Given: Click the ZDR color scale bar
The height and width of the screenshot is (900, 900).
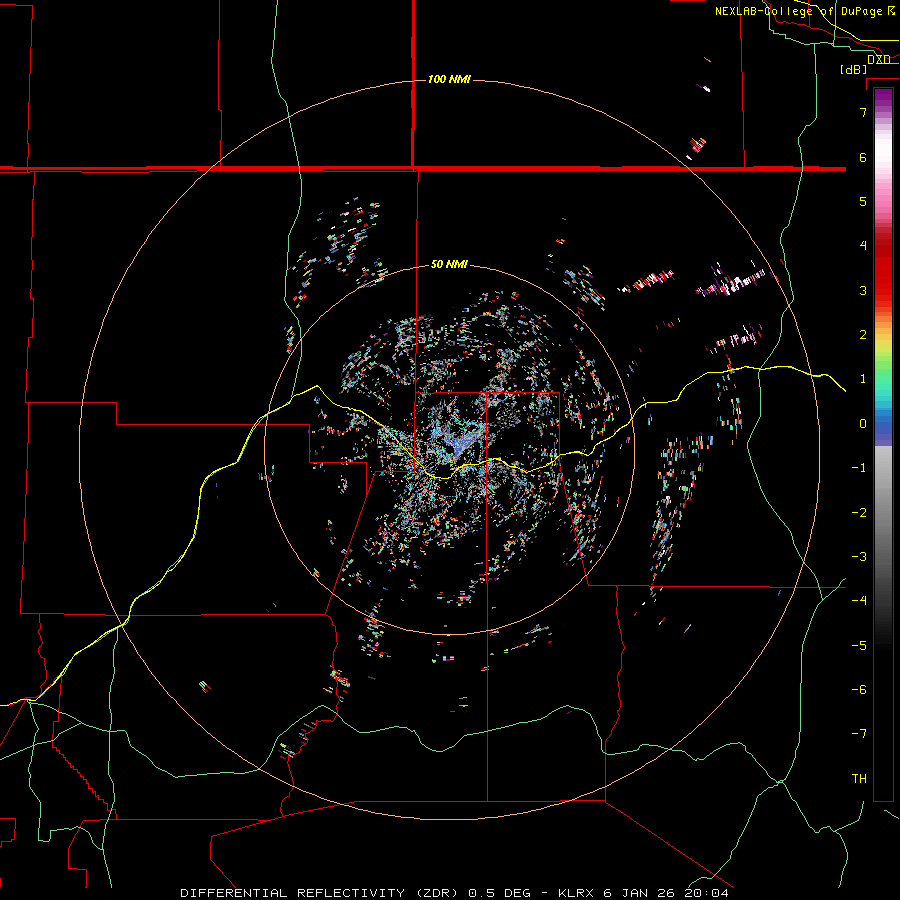Looking at the screenshot, I should point(883,444).
